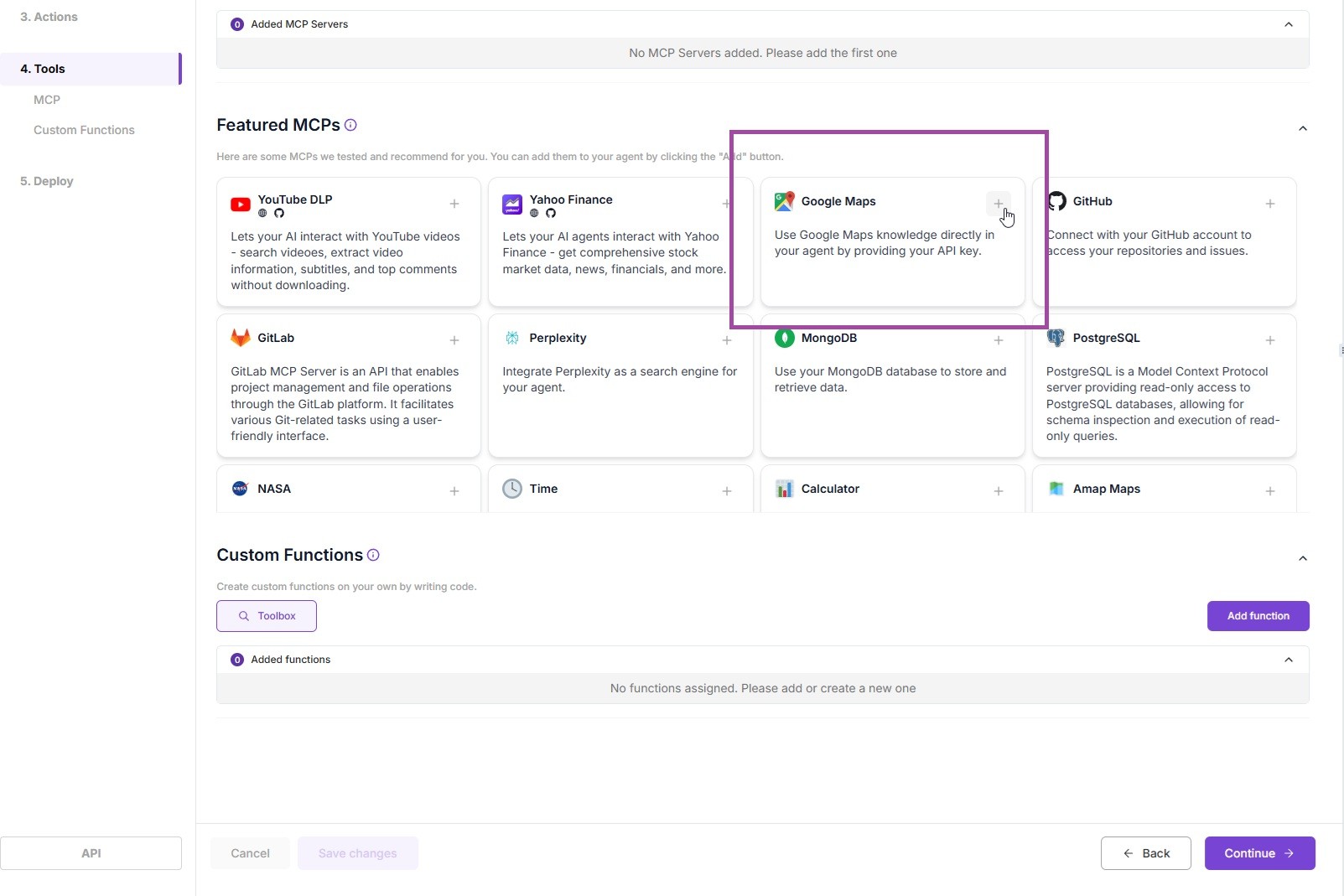This screenshot has height=896, width=1344.
Task: Add the GitHub MCP
Action: 1270,204
